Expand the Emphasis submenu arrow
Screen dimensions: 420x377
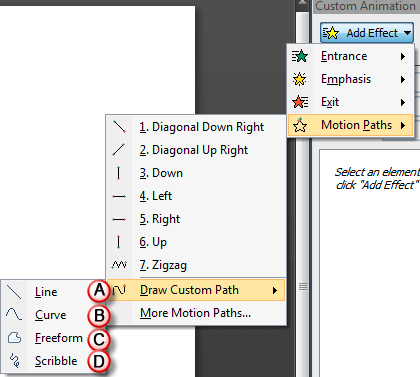tap(403, 79)
